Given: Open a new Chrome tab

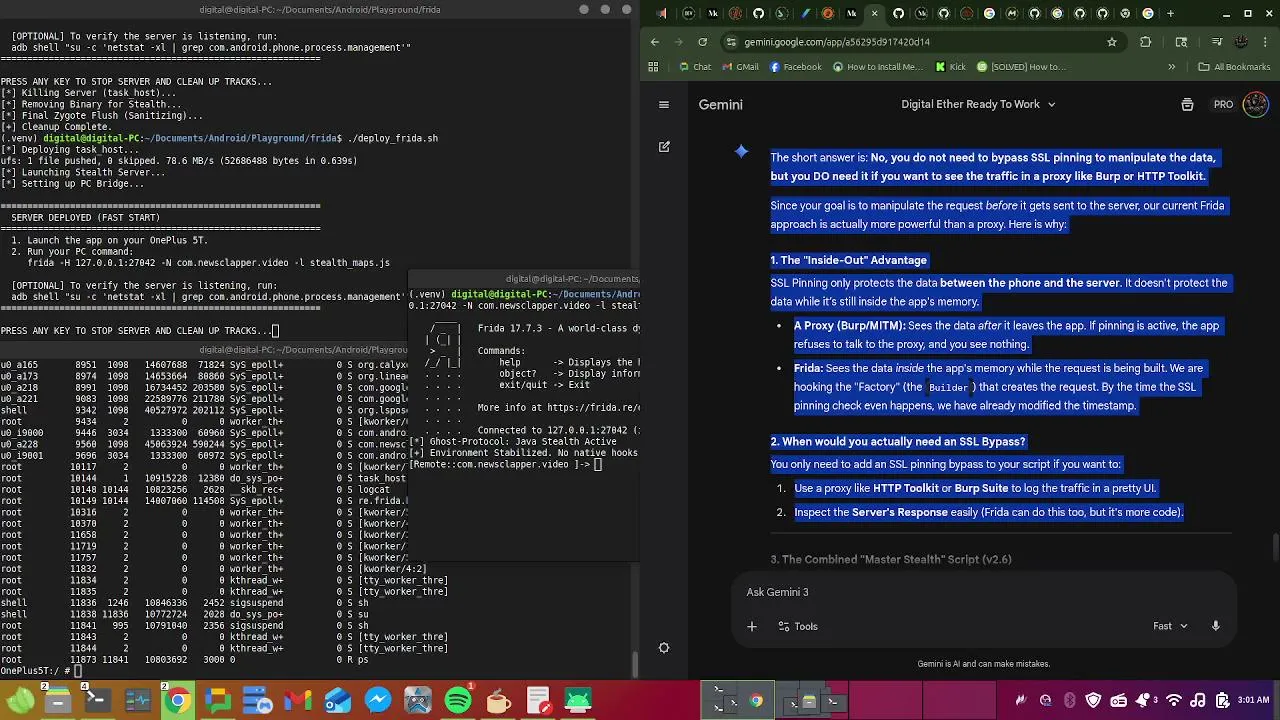Looking at the screenshot, I should (x=1170, y=14).
